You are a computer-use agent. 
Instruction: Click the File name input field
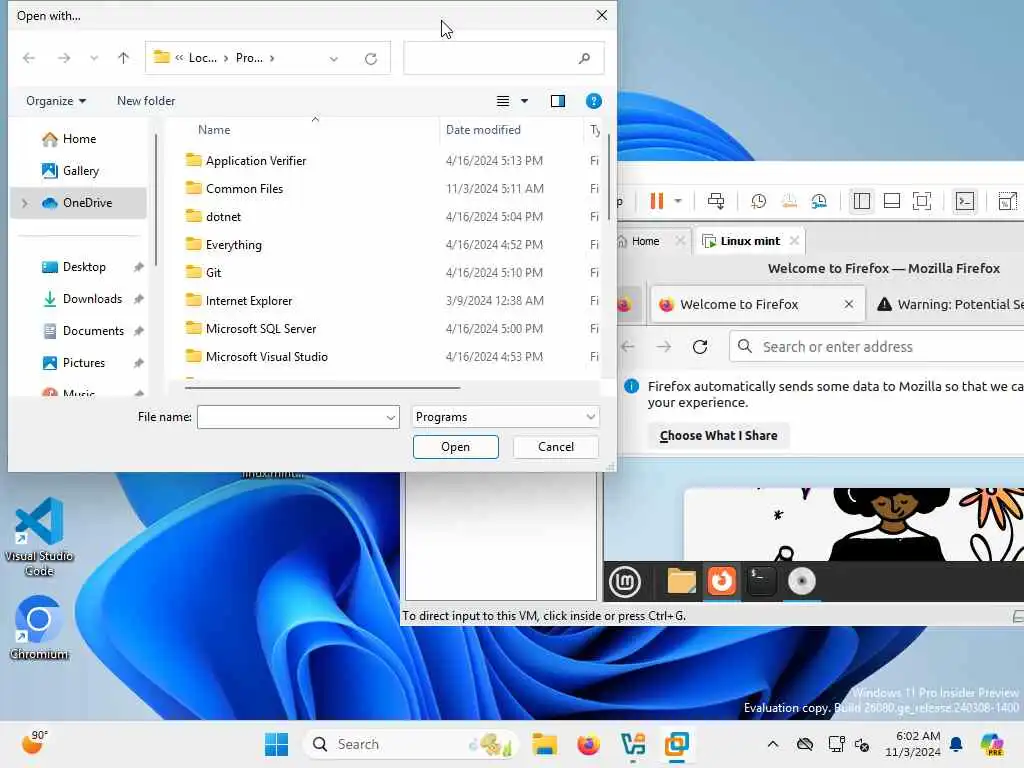point(291,417)
